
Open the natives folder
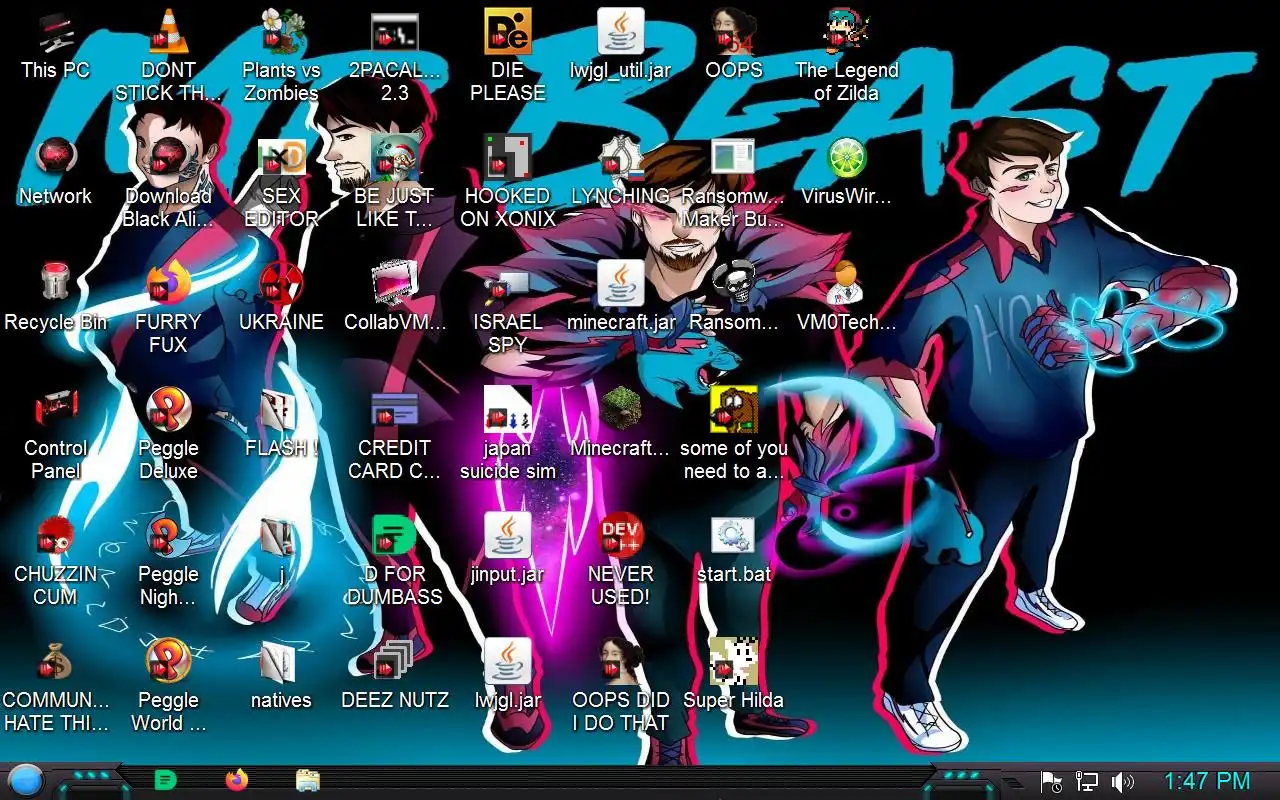[281, 663]
